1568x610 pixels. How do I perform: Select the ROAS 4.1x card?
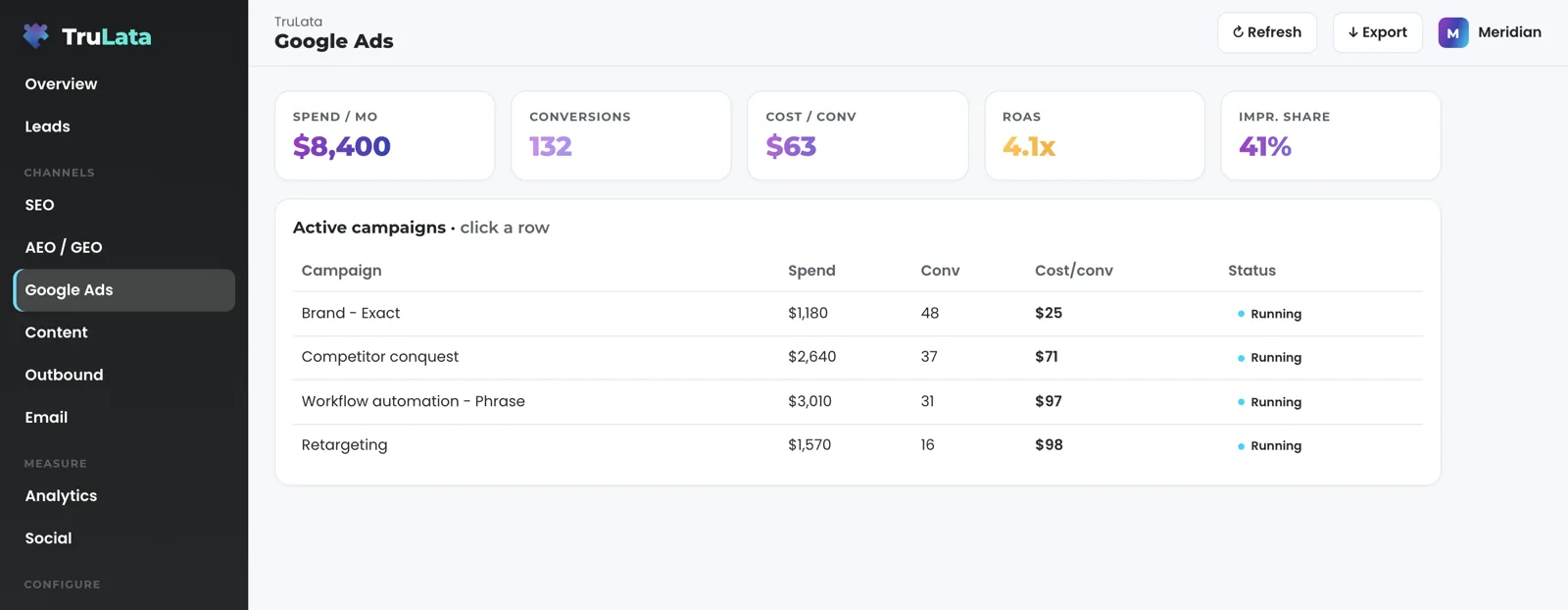(1095, 135)
